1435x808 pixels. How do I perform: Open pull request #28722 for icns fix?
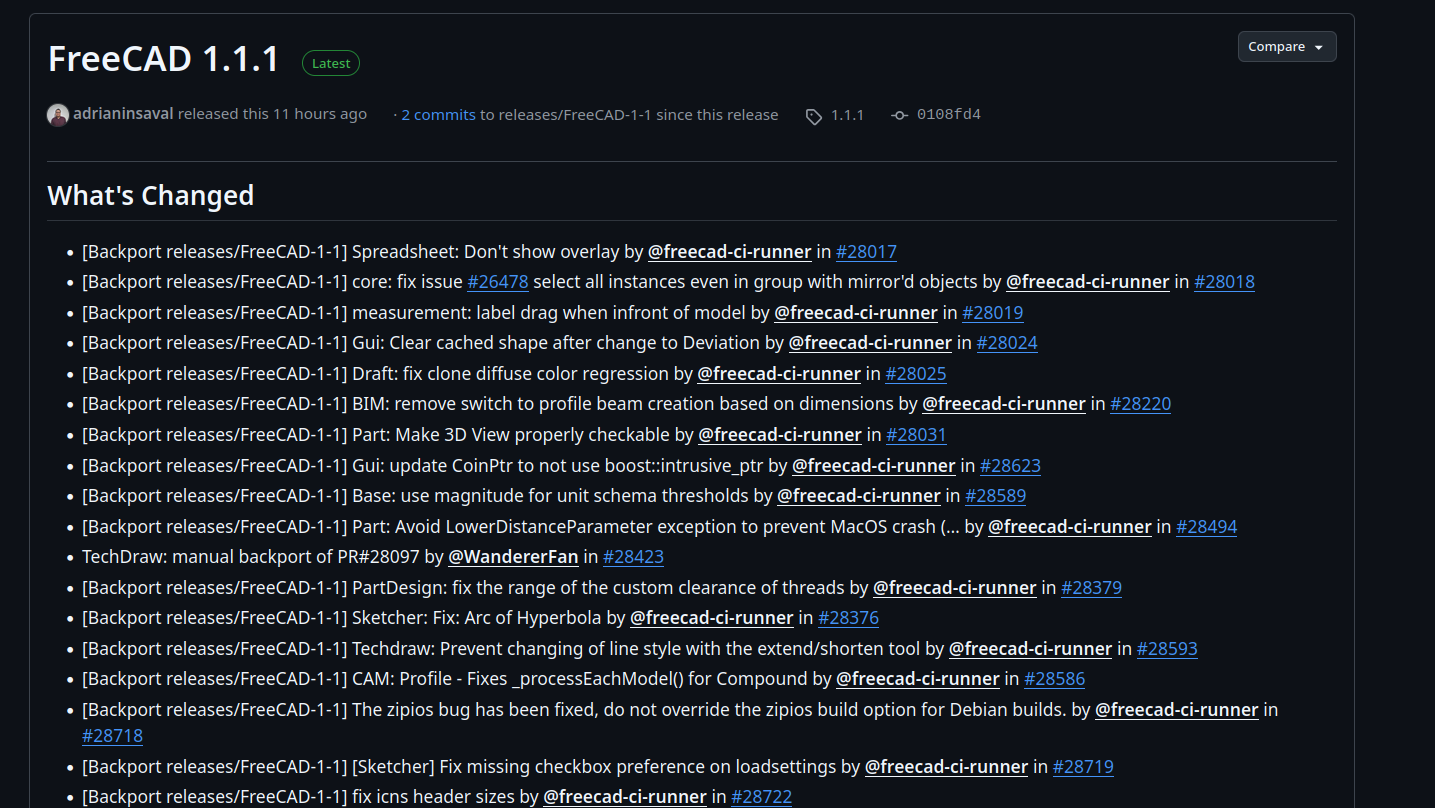tap(761, 797)
